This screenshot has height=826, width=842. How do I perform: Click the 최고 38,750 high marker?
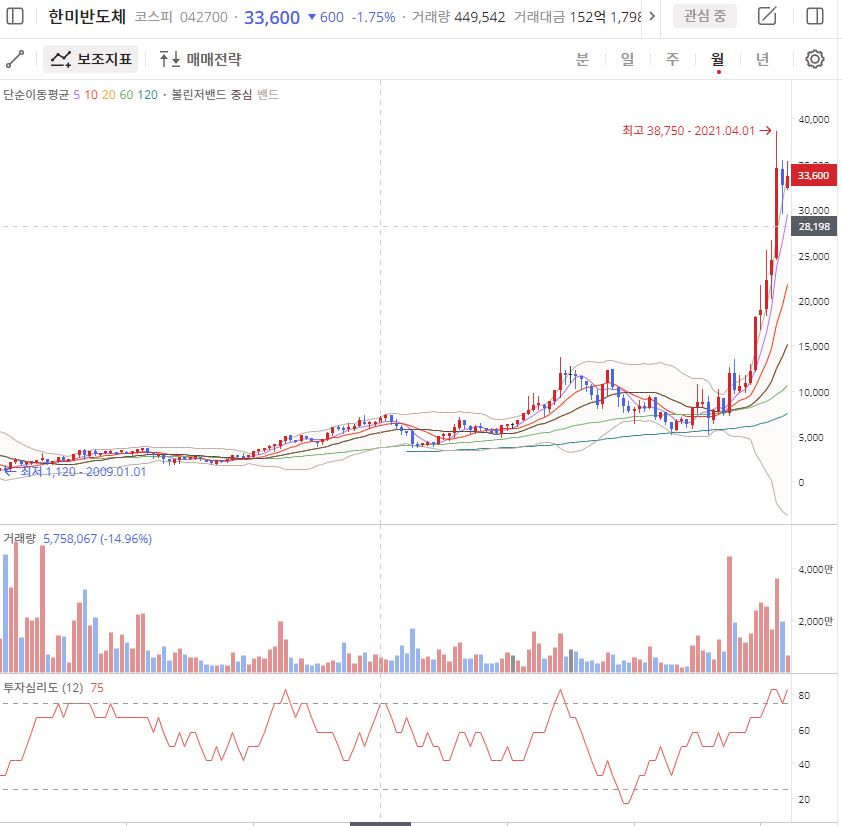(696, 131)
